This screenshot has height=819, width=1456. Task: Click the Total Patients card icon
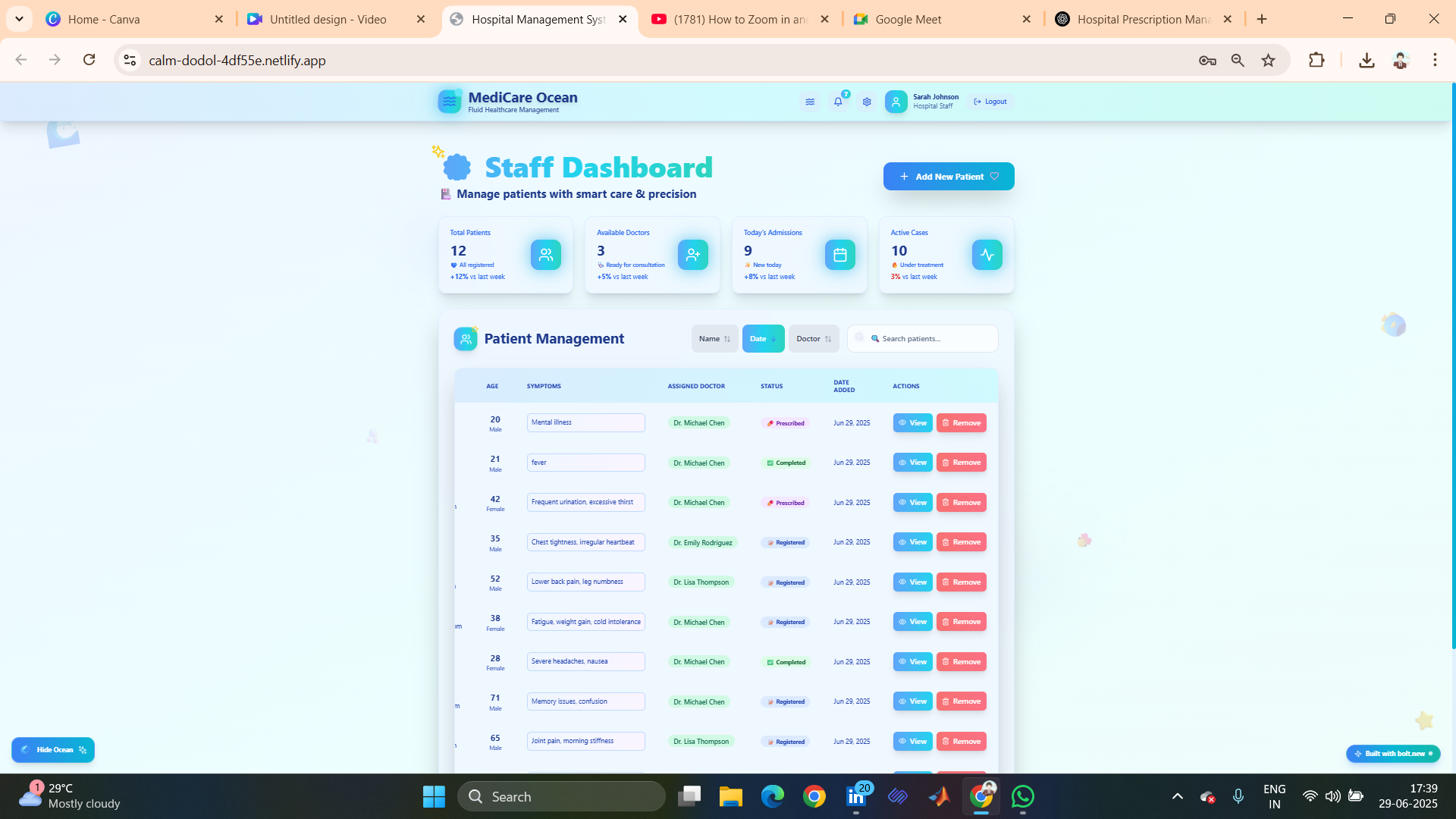click(546, 255)
